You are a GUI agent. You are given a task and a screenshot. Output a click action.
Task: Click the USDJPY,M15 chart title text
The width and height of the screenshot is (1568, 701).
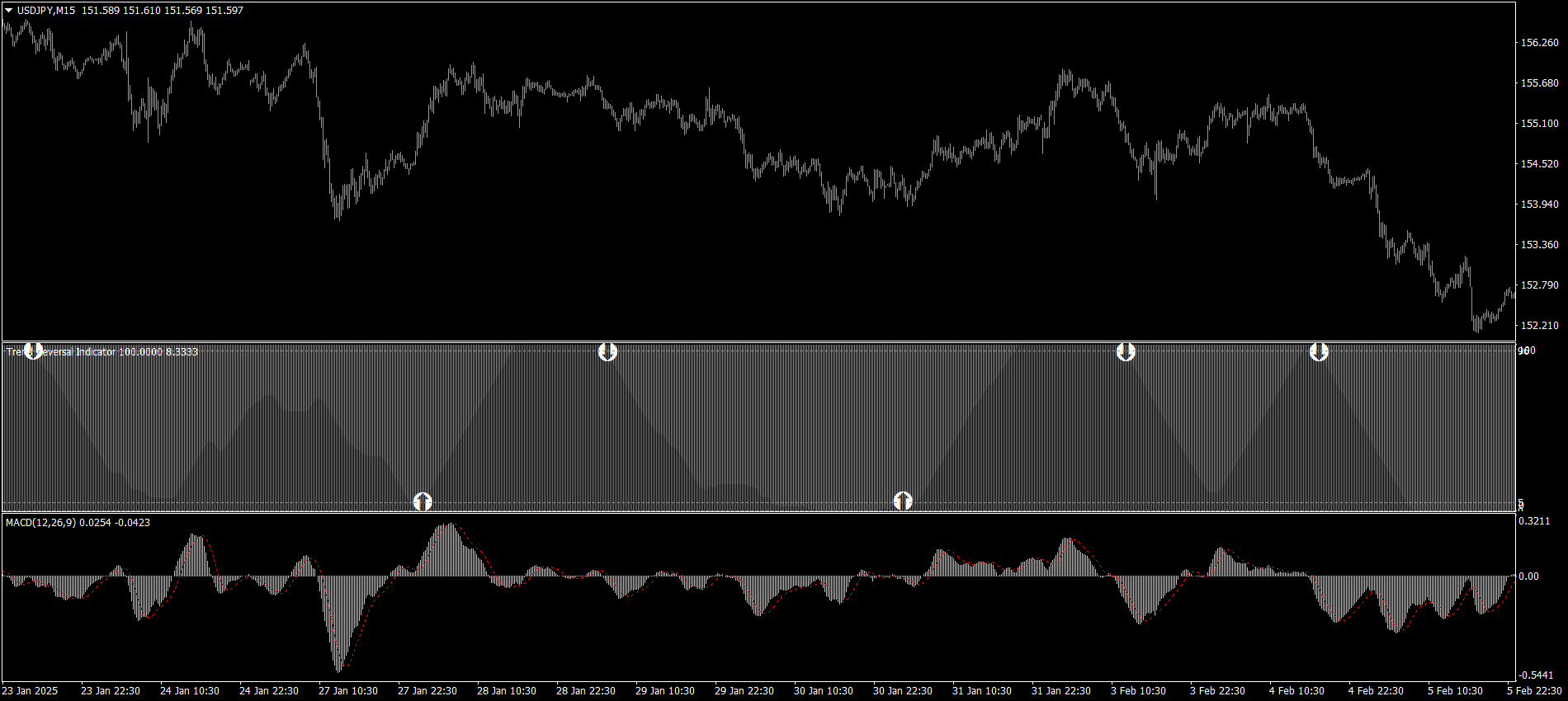coord(46,11)
